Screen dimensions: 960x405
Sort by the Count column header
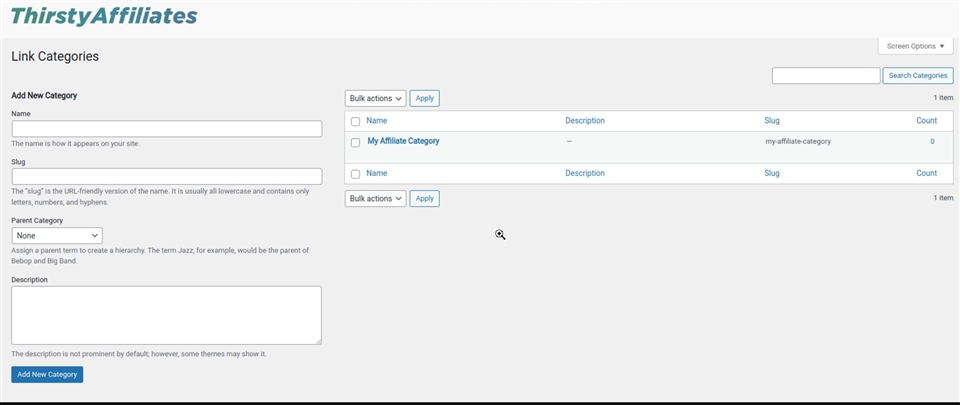point(926,120)
